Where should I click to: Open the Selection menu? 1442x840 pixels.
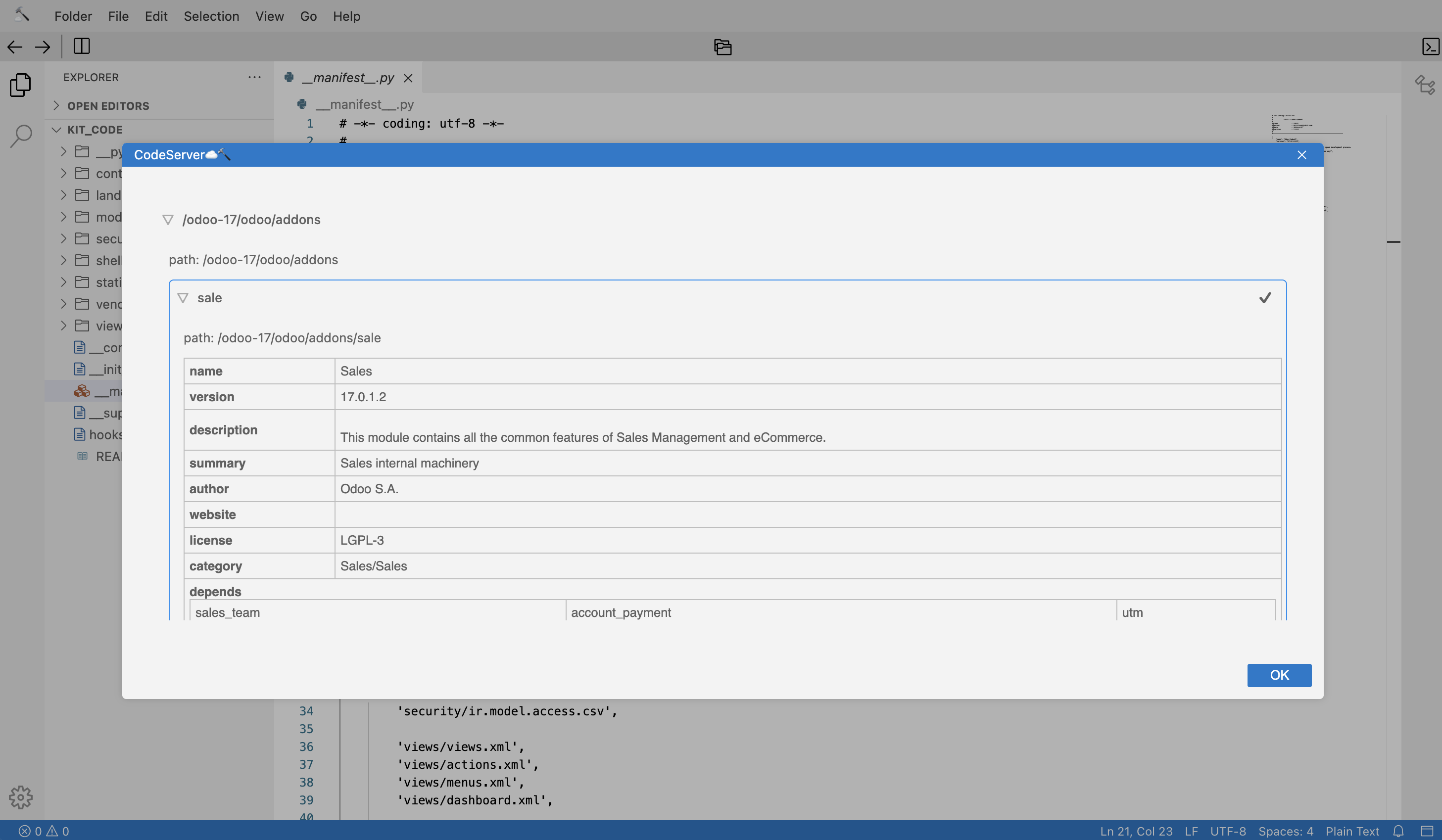coord(211,16)
